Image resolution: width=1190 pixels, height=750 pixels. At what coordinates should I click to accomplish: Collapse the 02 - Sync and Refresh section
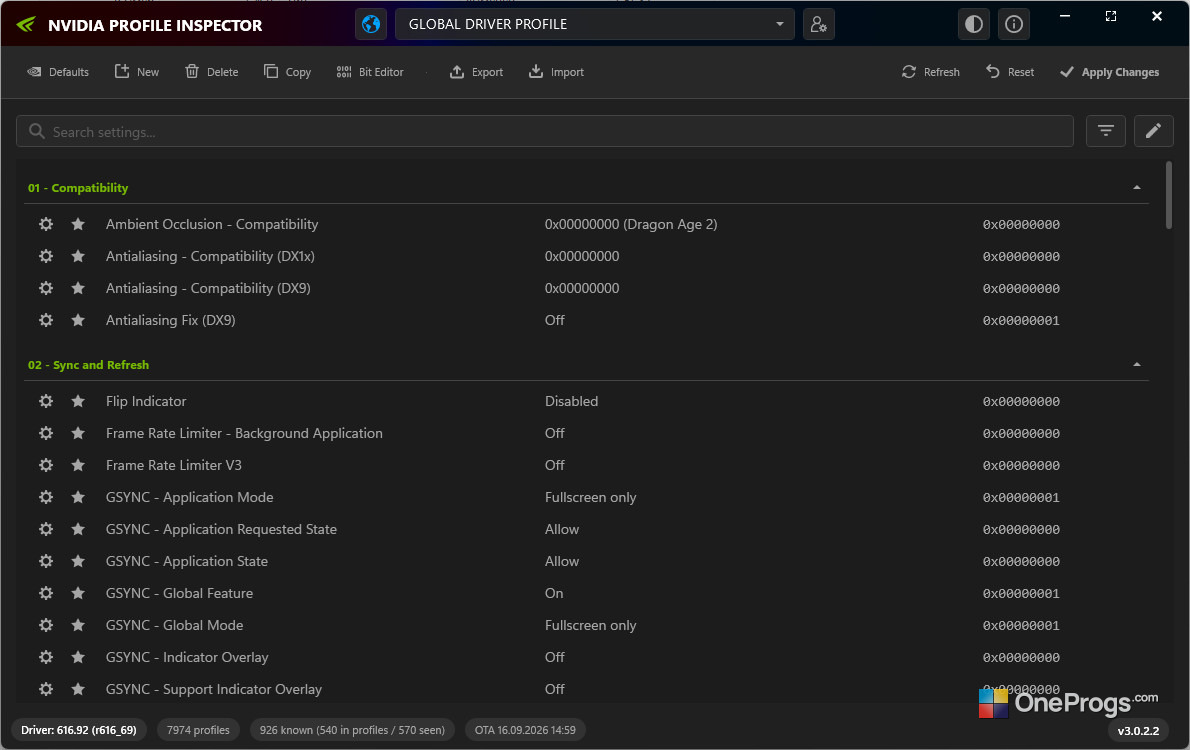pyautogui.click(x=1136, y=364)
